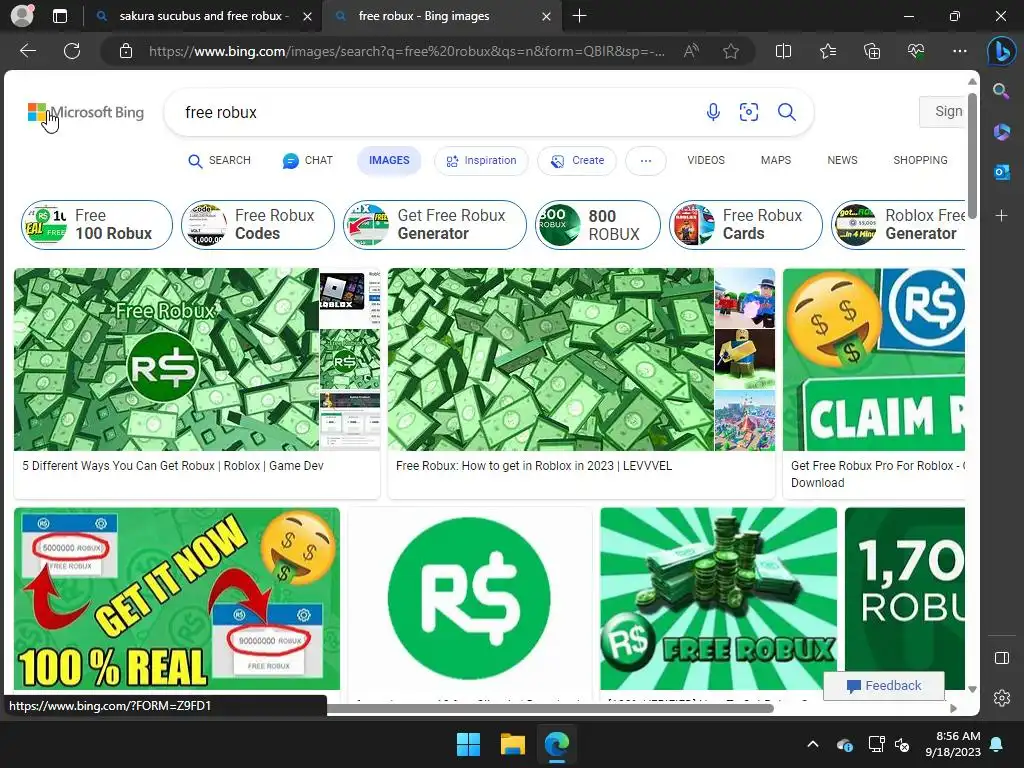This screenshot has height=768, width=1024.
Task: Click the Sign in button
Action: [942, 112]
